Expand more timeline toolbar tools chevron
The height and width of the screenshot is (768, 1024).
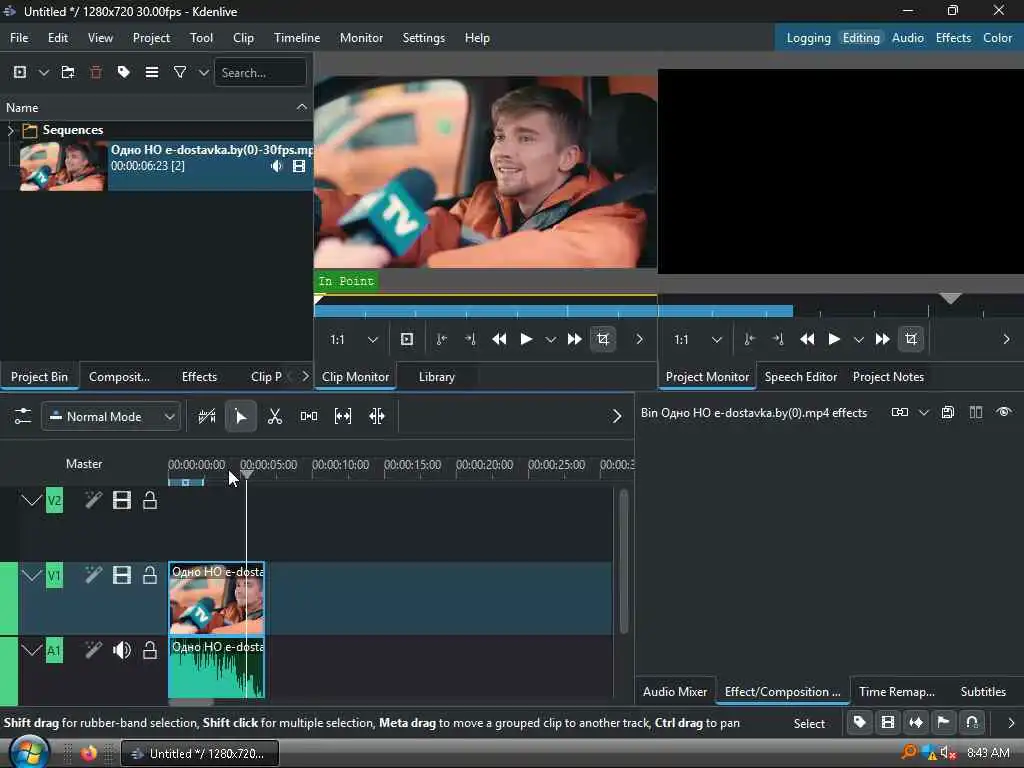[x=616, y=417]
